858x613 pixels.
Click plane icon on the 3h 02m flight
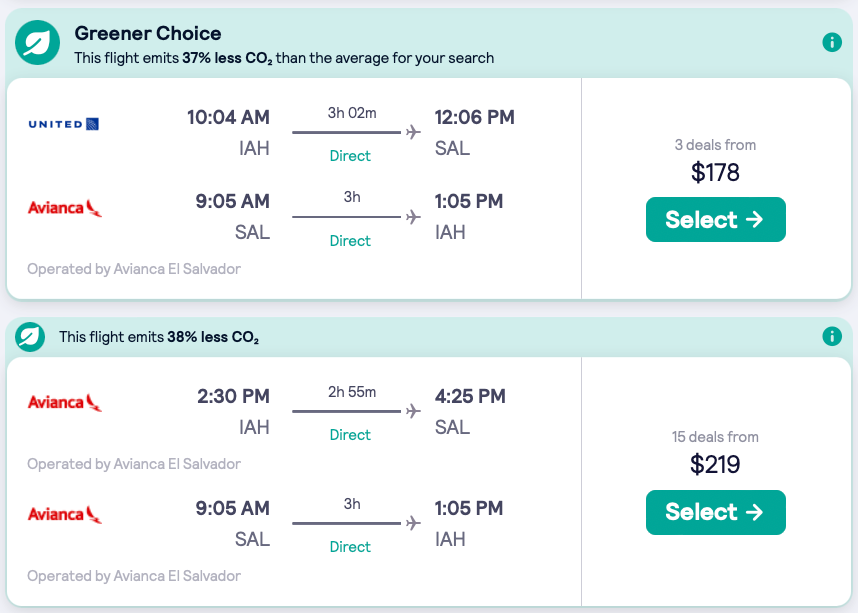pos(413,132)
